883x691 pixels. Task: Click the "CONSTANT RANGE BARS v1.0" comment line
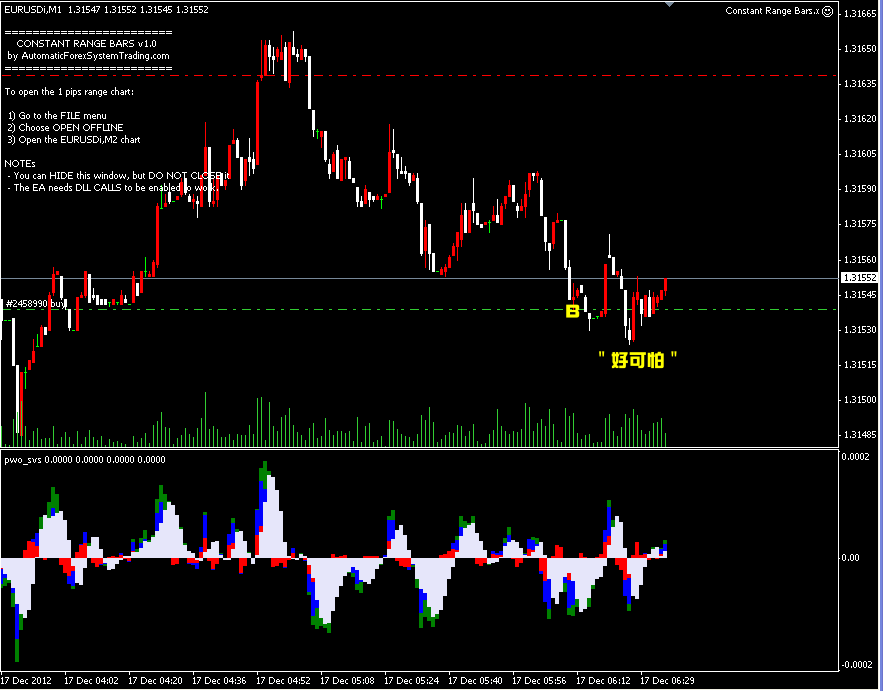pyautogui.click(x=87, y=43)
